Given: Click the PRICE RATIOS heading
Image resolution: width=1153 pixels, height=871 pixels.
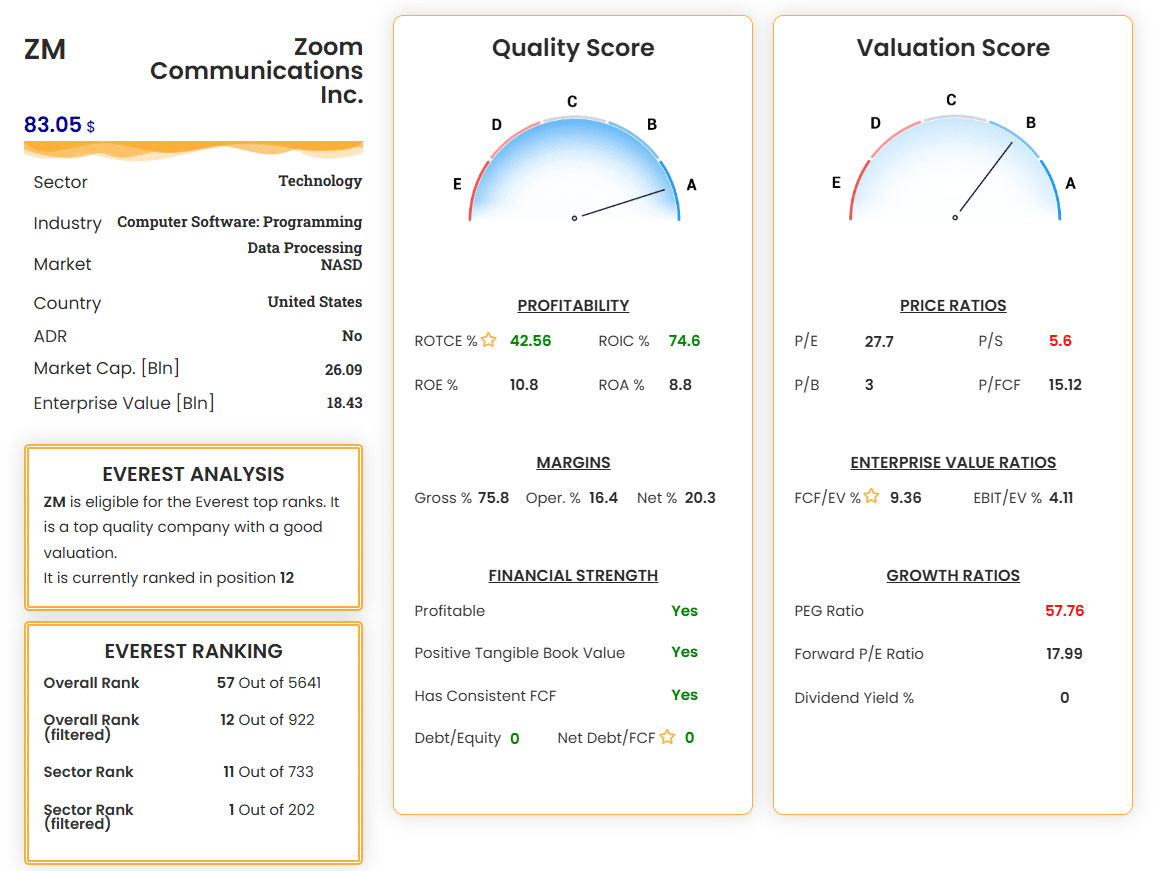Looking at the screenshot, I should click(953, 305).
